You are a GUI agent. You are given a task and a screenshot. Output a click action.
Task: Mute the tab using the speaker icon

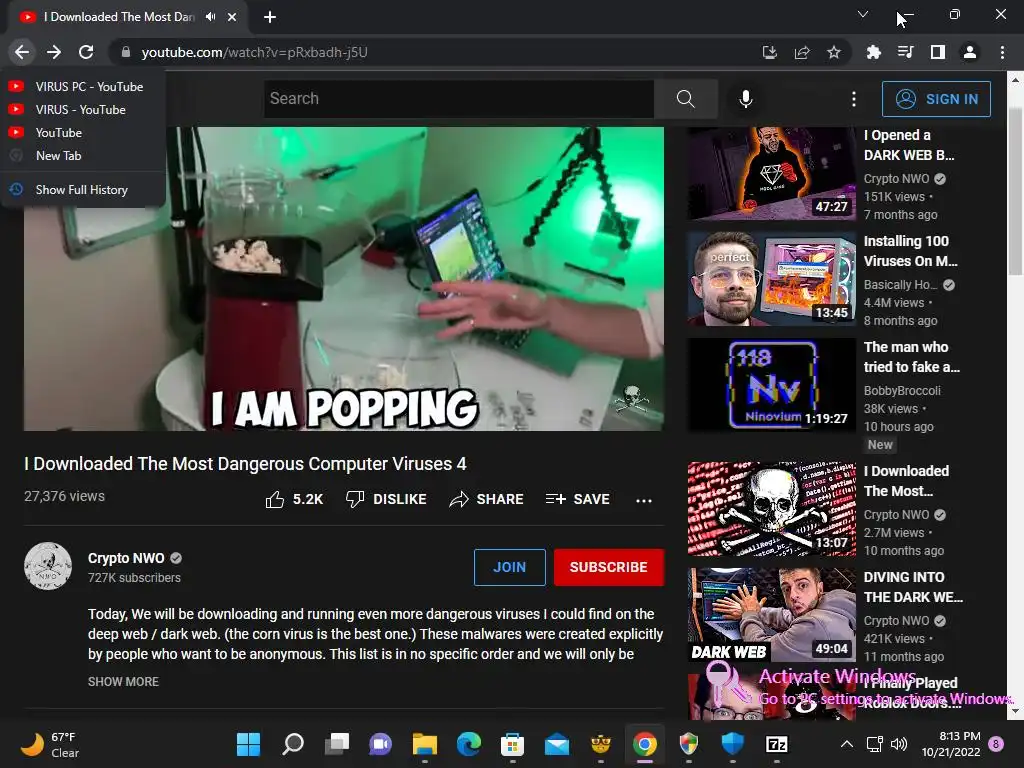[210, 17]
